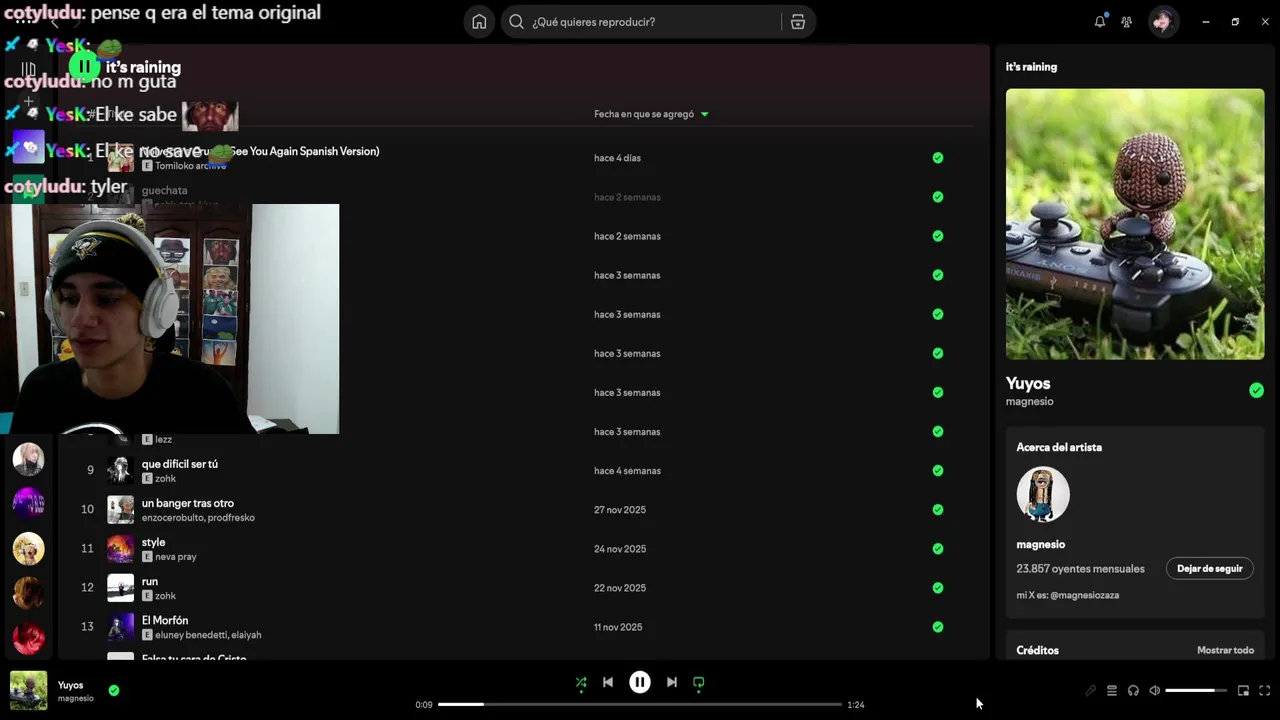Toggle saved check on 'style' row

[x=938, y=549]
